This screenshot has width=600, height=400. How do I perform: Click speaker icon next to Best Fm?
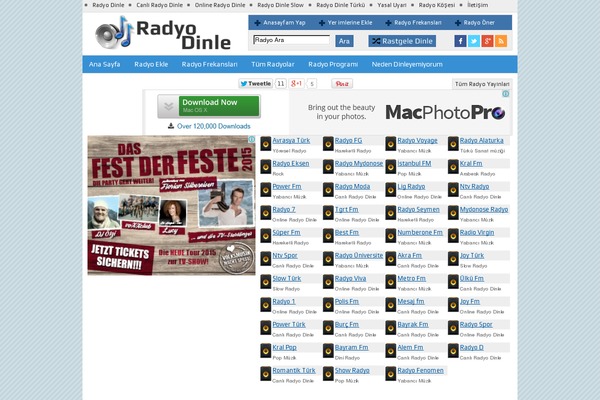click(x=328, y=236)
